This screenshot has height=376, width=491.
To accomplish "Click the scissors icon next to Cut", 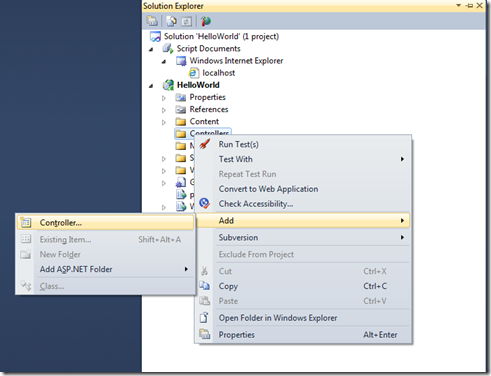I will tap(204, 271).
